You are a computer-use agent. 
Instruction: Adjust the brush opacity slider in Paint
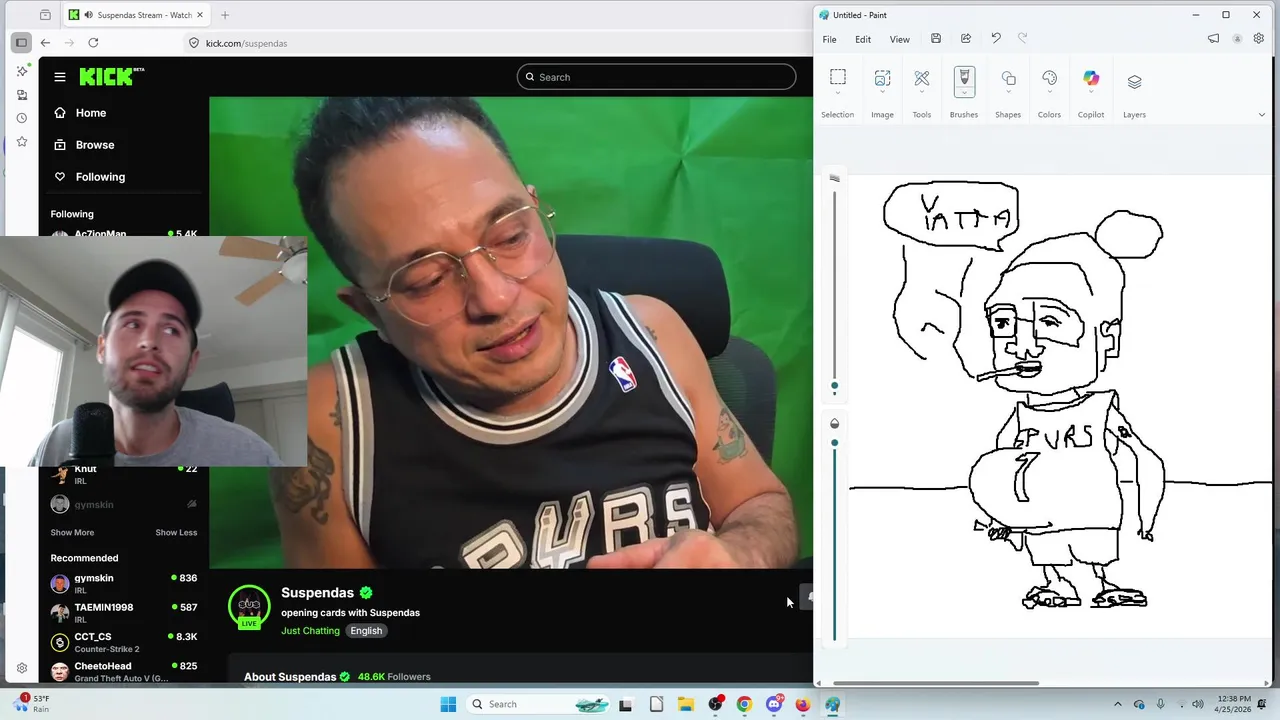(x=834, y=443)
